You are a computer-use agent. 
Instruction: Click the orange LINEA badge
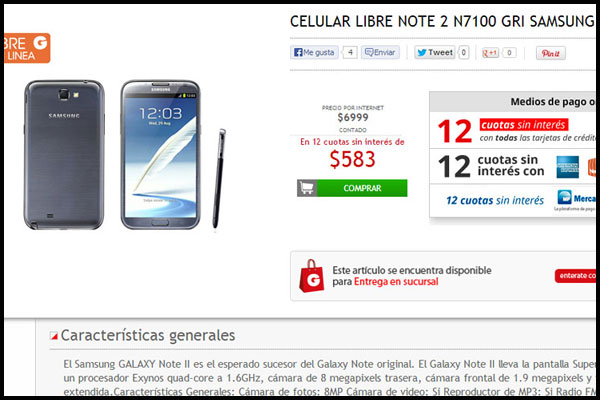[27, 48]
